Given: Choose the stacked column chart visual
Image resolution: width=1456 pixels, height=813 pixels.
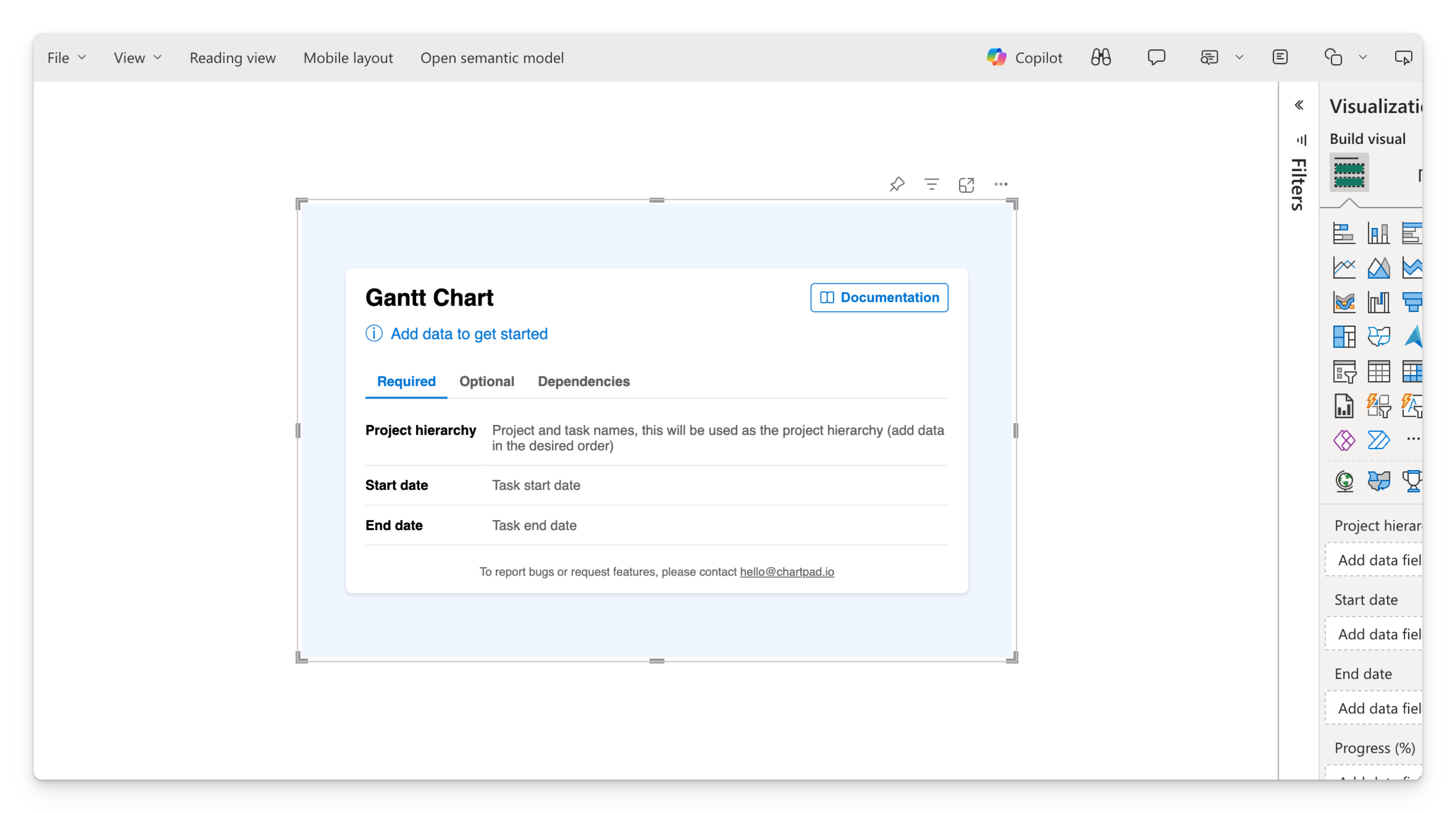Looking at the screenshot, I should click(1378, 233).
